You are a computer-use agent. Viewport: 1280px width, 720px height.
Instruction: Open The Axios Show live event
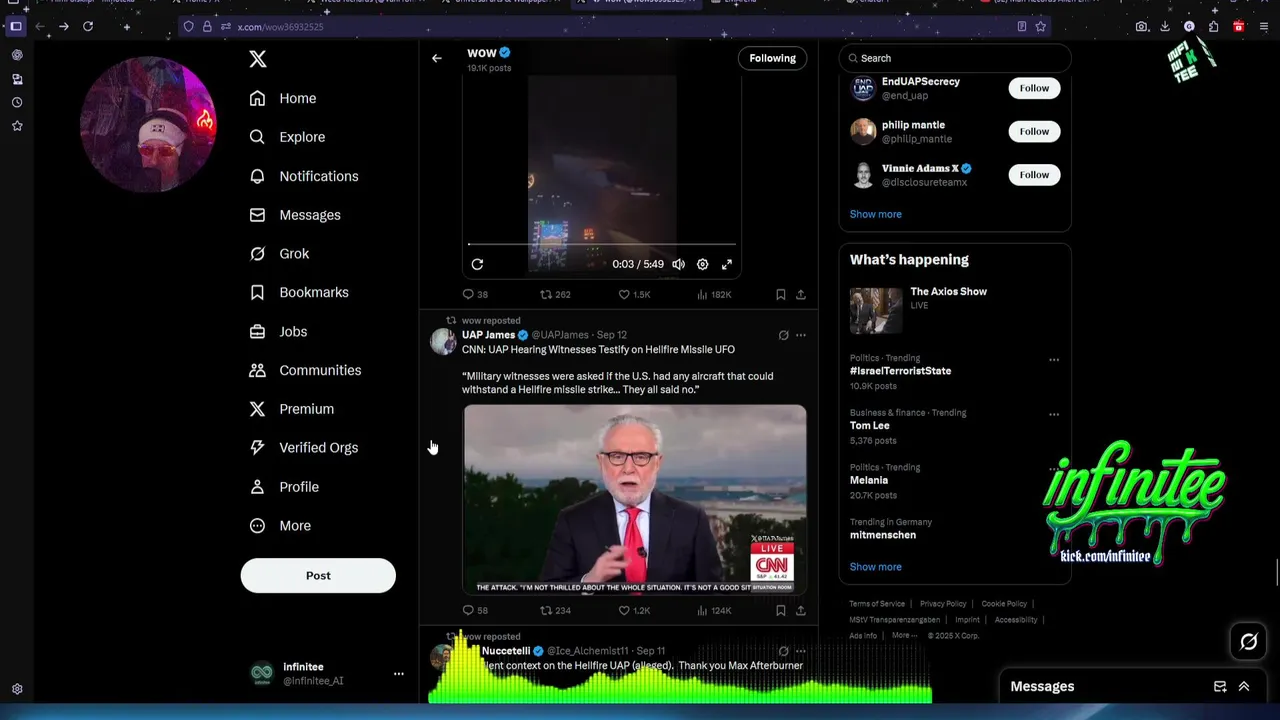coord(955,310)
